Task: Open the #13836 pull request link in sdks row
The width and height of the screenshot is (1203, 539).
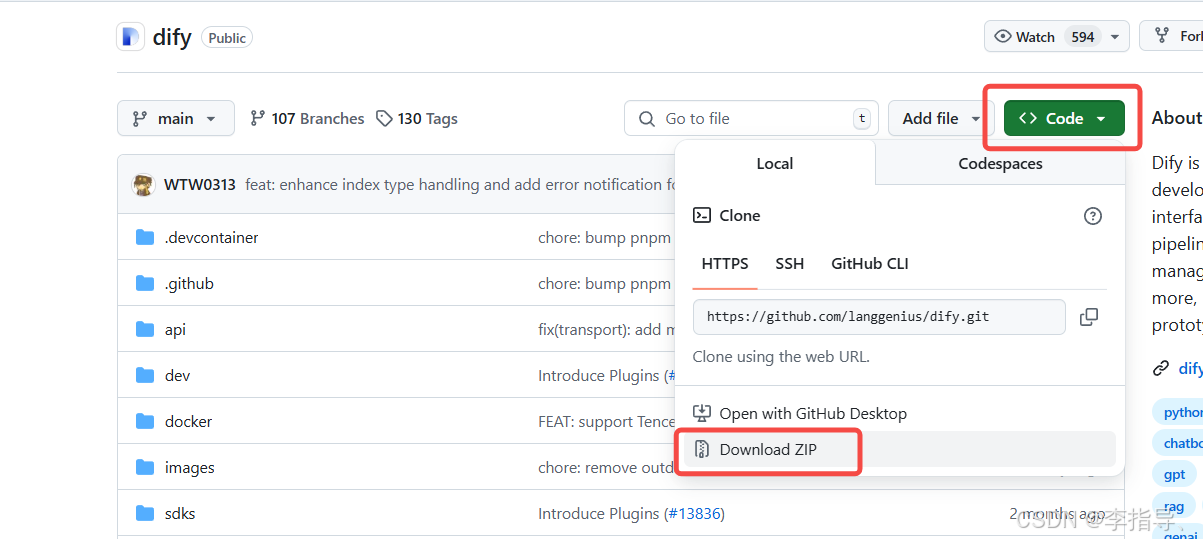Action: tap(693, 514)
